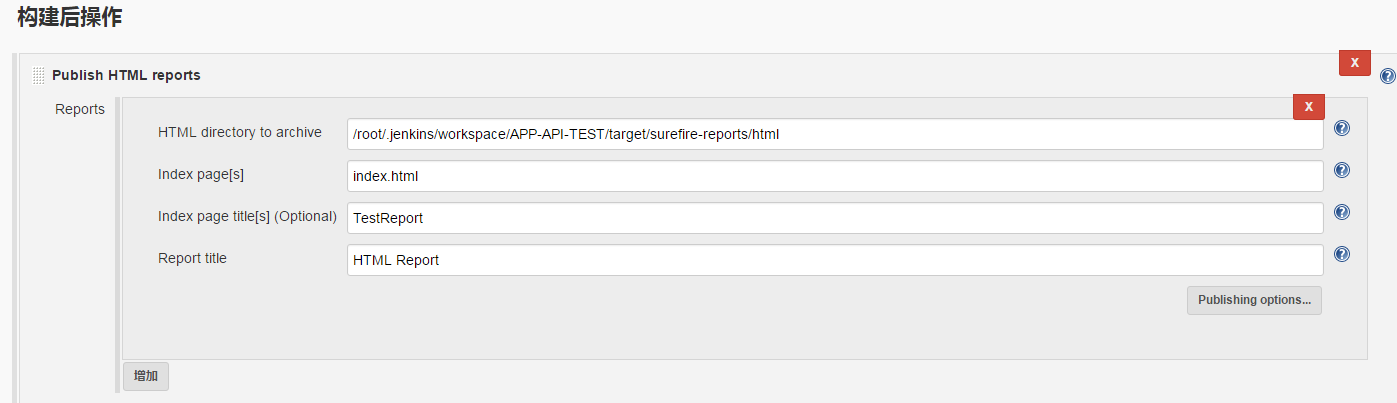
Task: Grab the Publish HTML reports drag handle
Action: [x=39, y=75]
